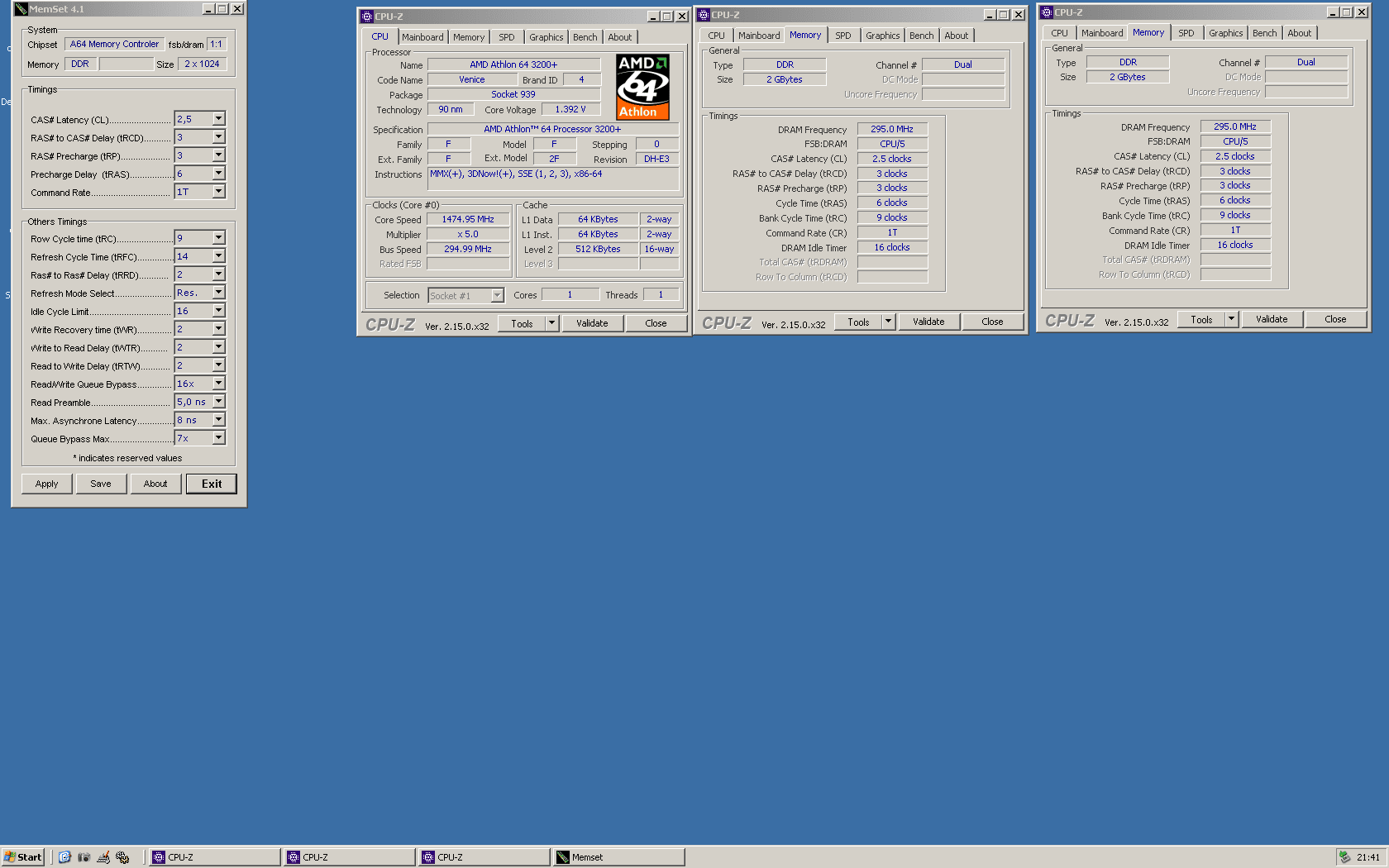Image resolution: width=1389 pixels, height=868 pixels.
Task: Open the Read to Write Delay (tRTW) dropdown
Action: 219,365
